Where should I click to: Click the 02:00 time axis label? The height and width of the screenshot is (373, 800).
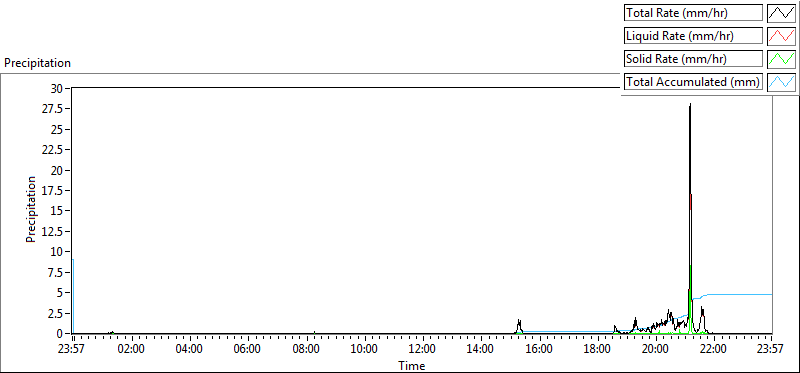[x=132, y=350]
